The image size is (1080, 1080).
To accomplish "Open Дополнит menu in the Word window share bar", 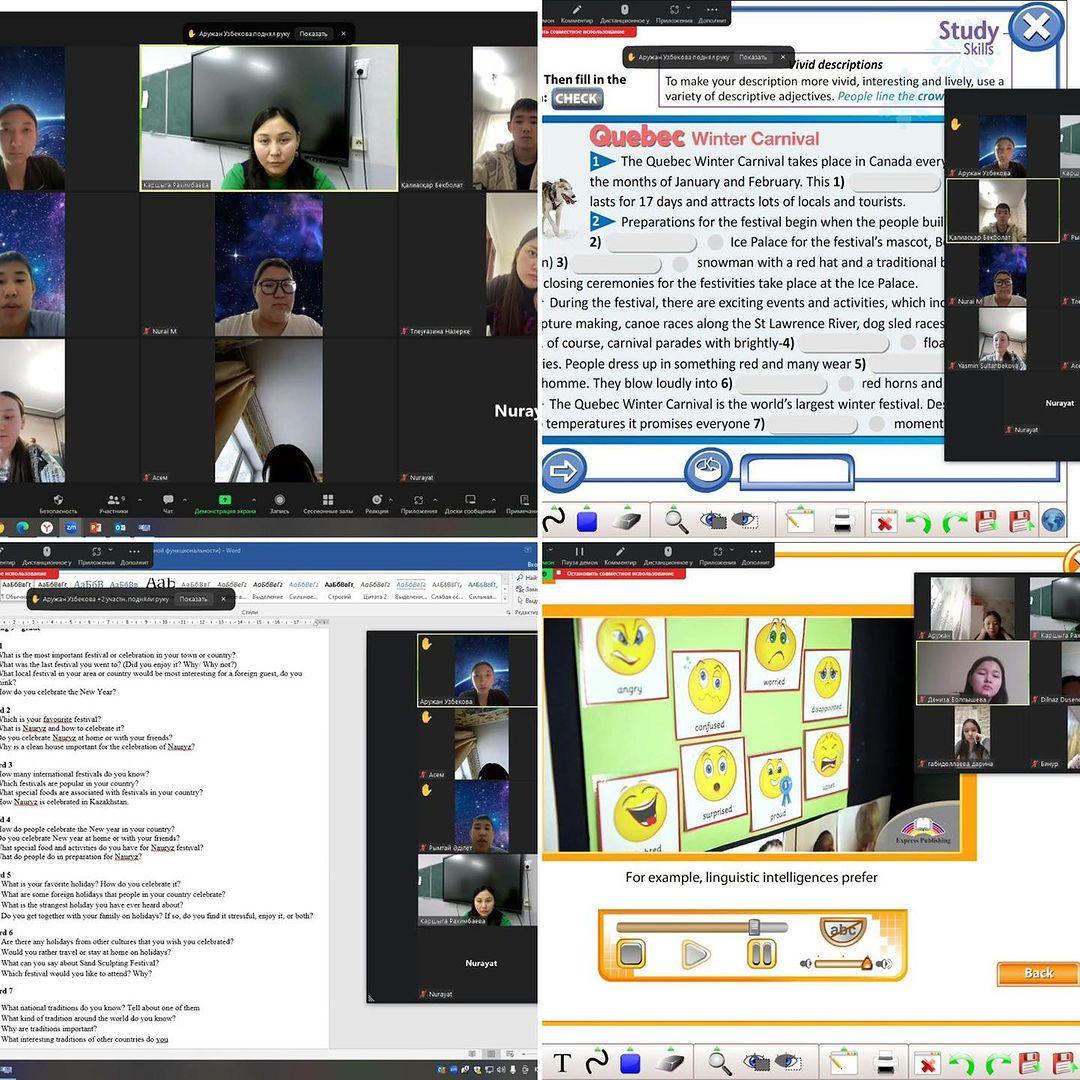I will [x=134, y=556].
